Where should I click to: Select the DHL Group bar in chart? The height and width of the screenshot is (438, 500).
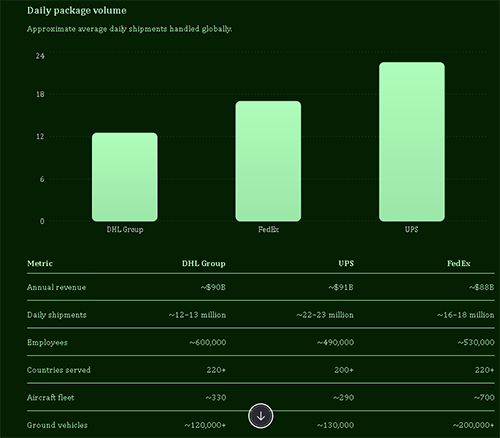pos(125,177)
